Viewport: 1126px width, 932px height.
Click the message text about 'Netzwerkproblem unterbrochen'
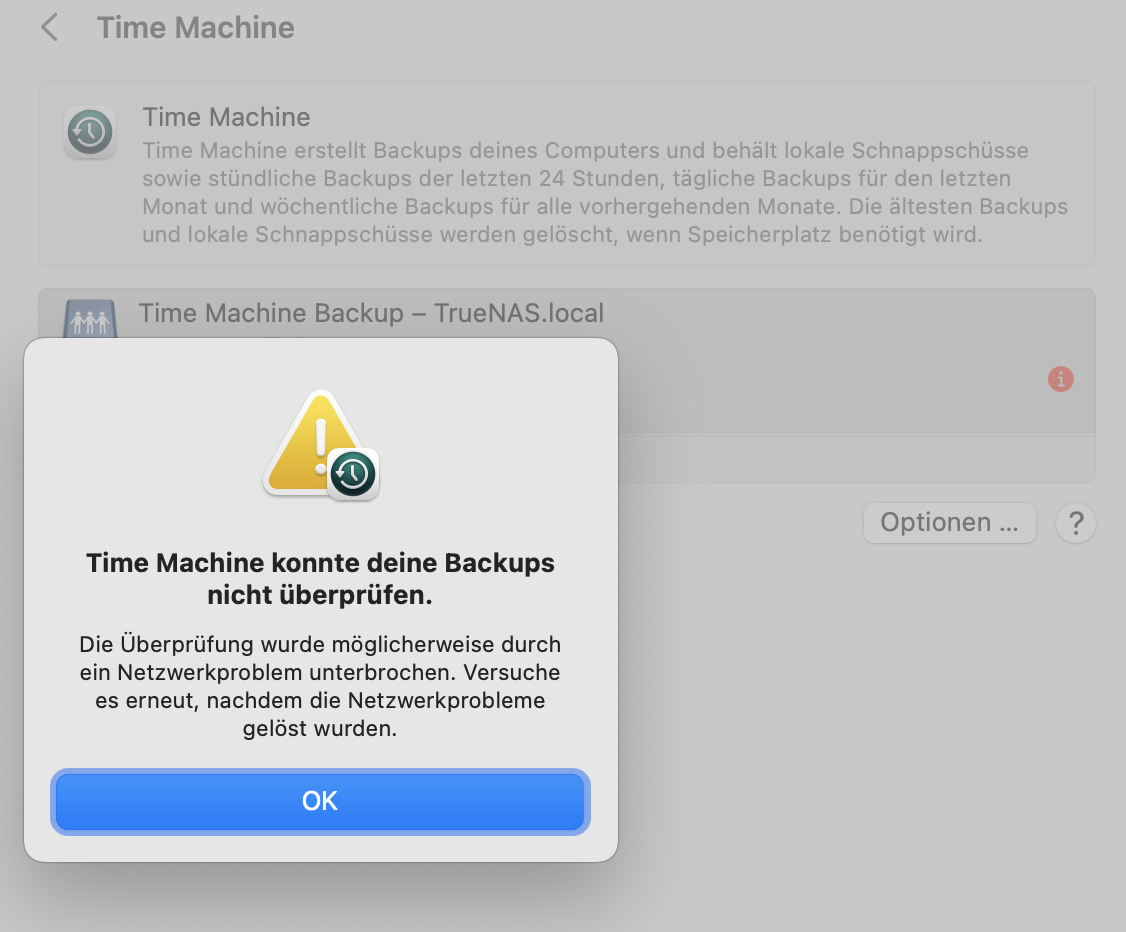pos(320,686)
